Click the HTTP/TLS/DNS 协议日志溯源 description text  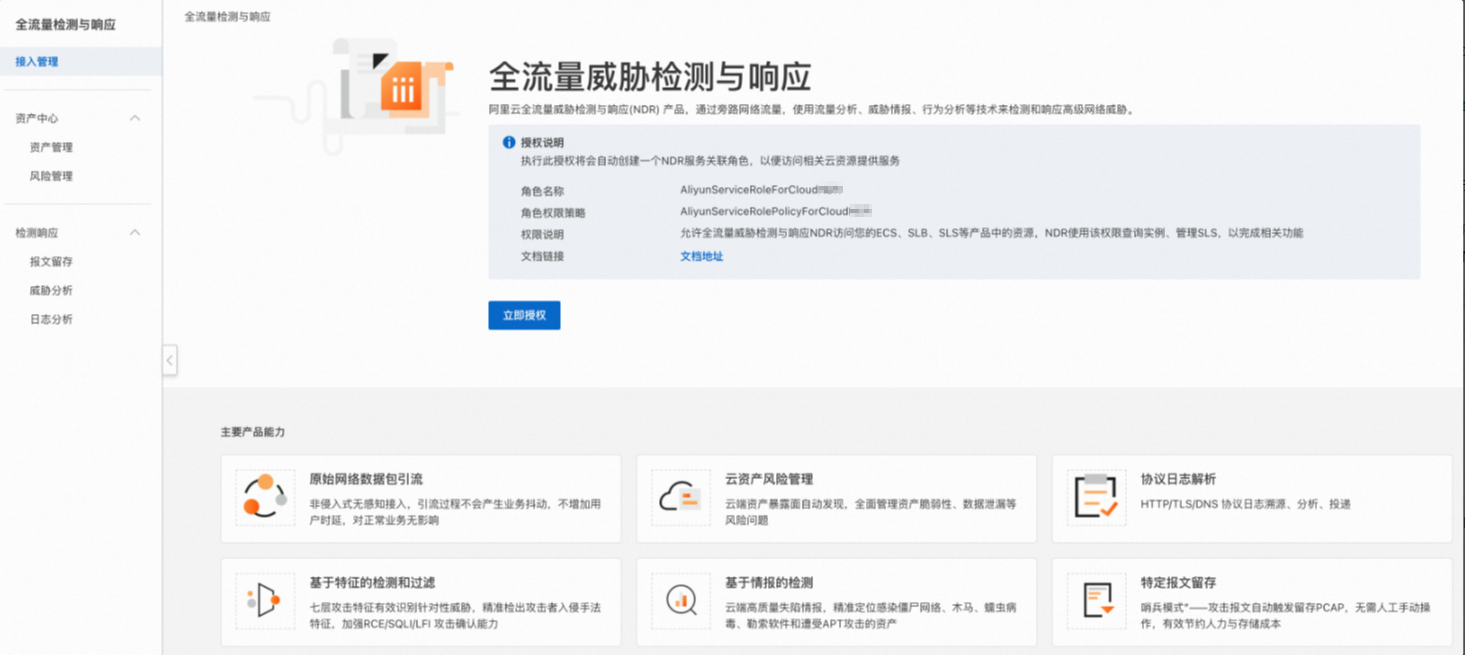(x=1245, y=504)
